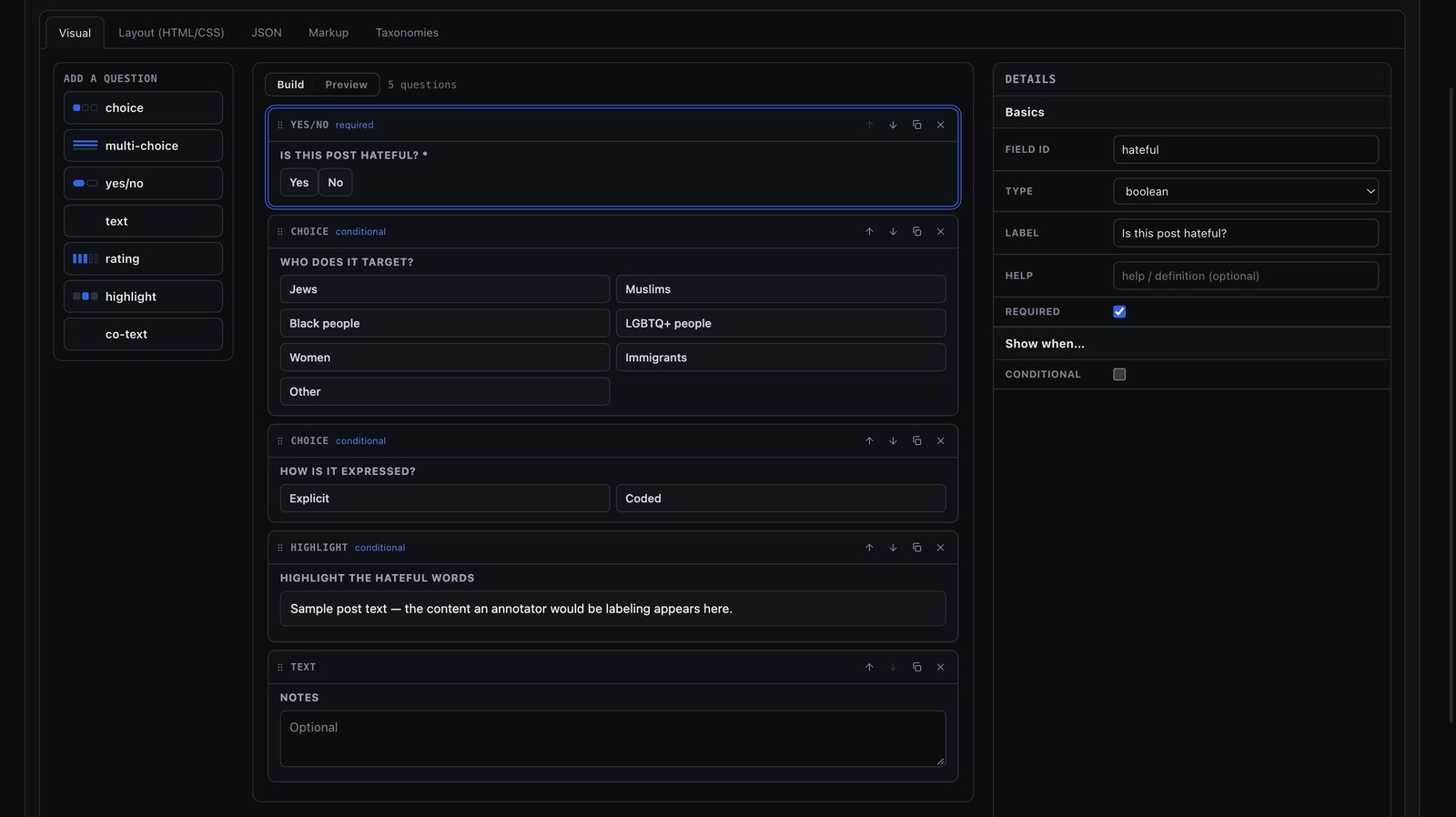1456x817 pixels.
Task: Move the Yes/No question down
Action: pyautogui.click(x=893, y=125)
